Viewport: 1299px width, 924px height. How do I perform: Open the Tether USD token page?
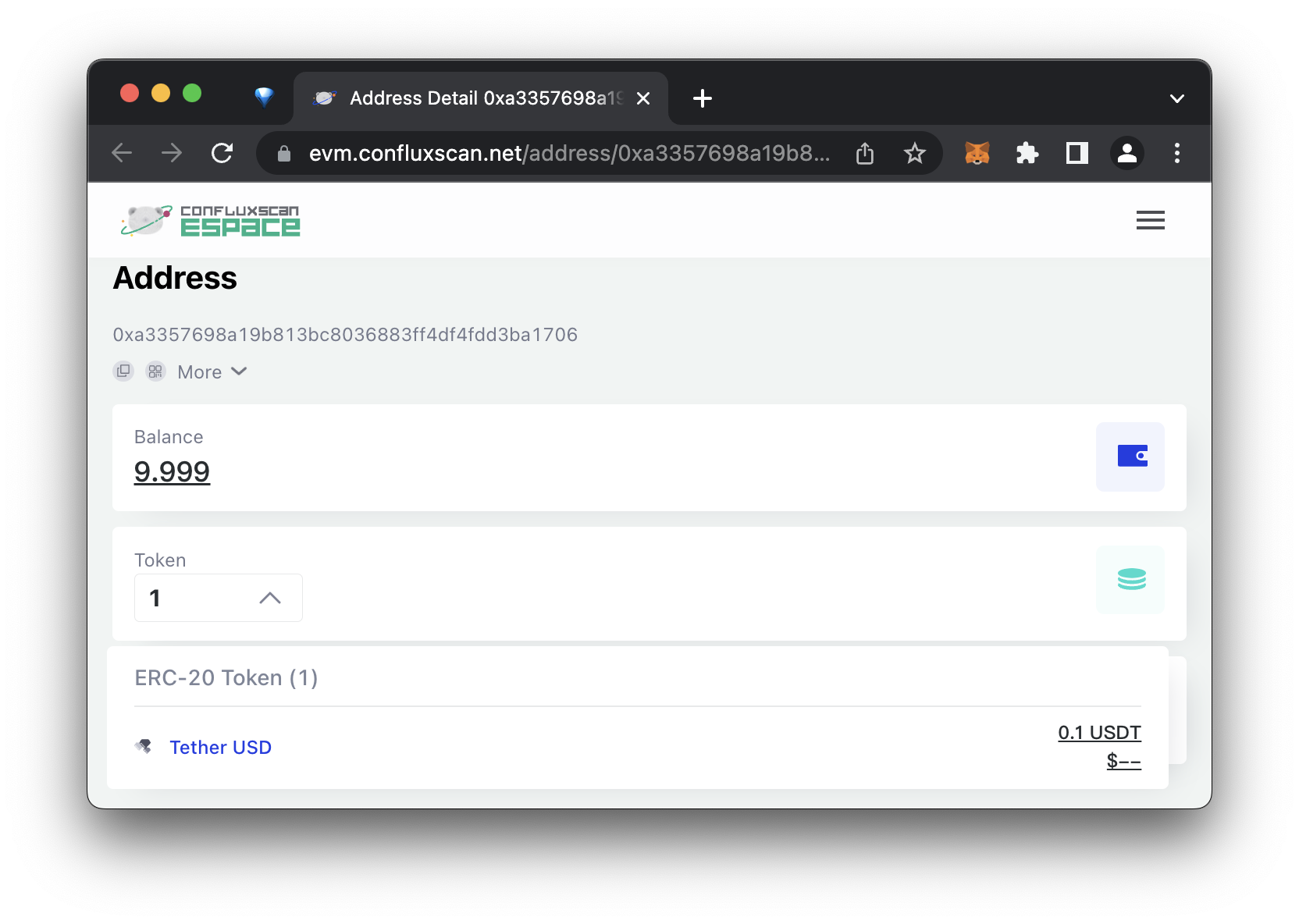[x=220, y=747]
